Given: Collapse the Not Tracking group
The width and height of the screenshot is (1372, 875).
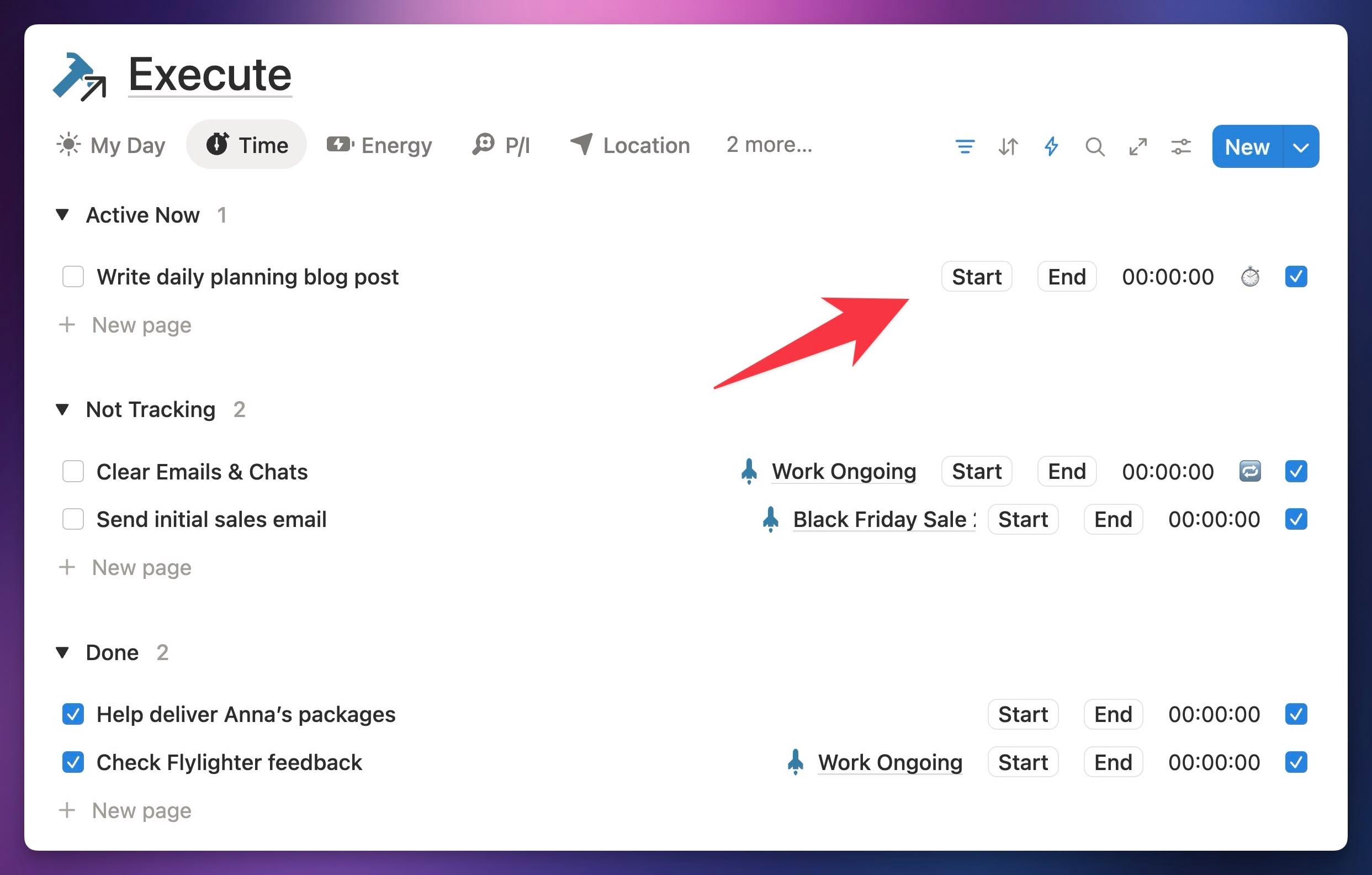Looking at the screenshot, I should pyautogui.click(x=63, y=409).
